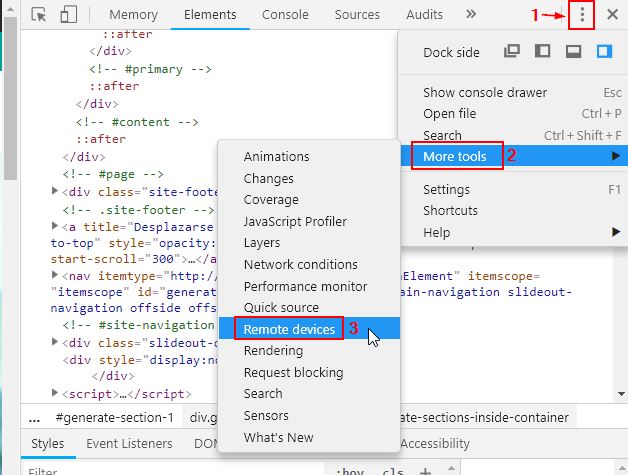Click #generate-section-1 breadcrumb
Viewport: 628px width, 475px height.
pos(115,418)
